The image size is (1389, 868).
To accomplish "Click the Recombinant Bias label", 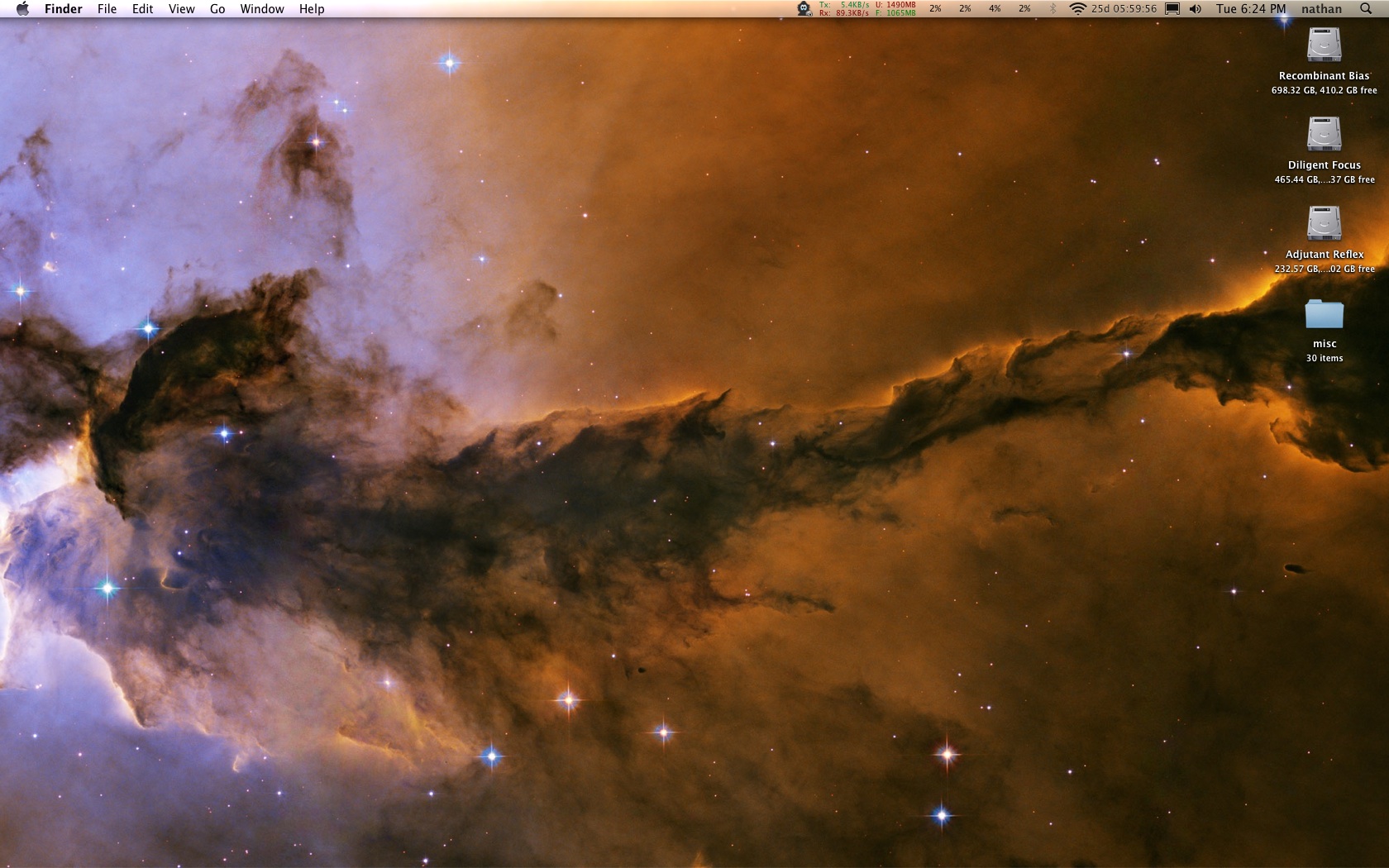I will tap(1324, 76).
